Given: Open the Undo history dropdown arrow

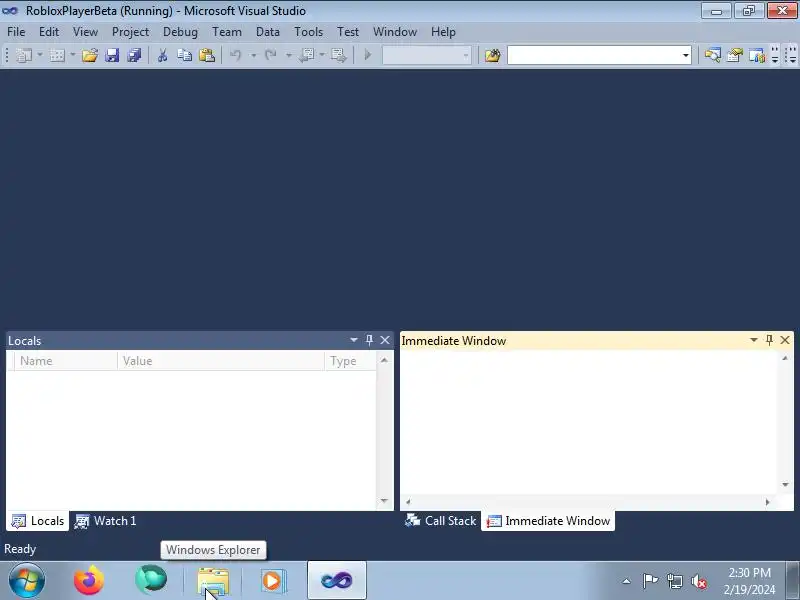Looking at the screenshot, I should [x=253, y=55].
